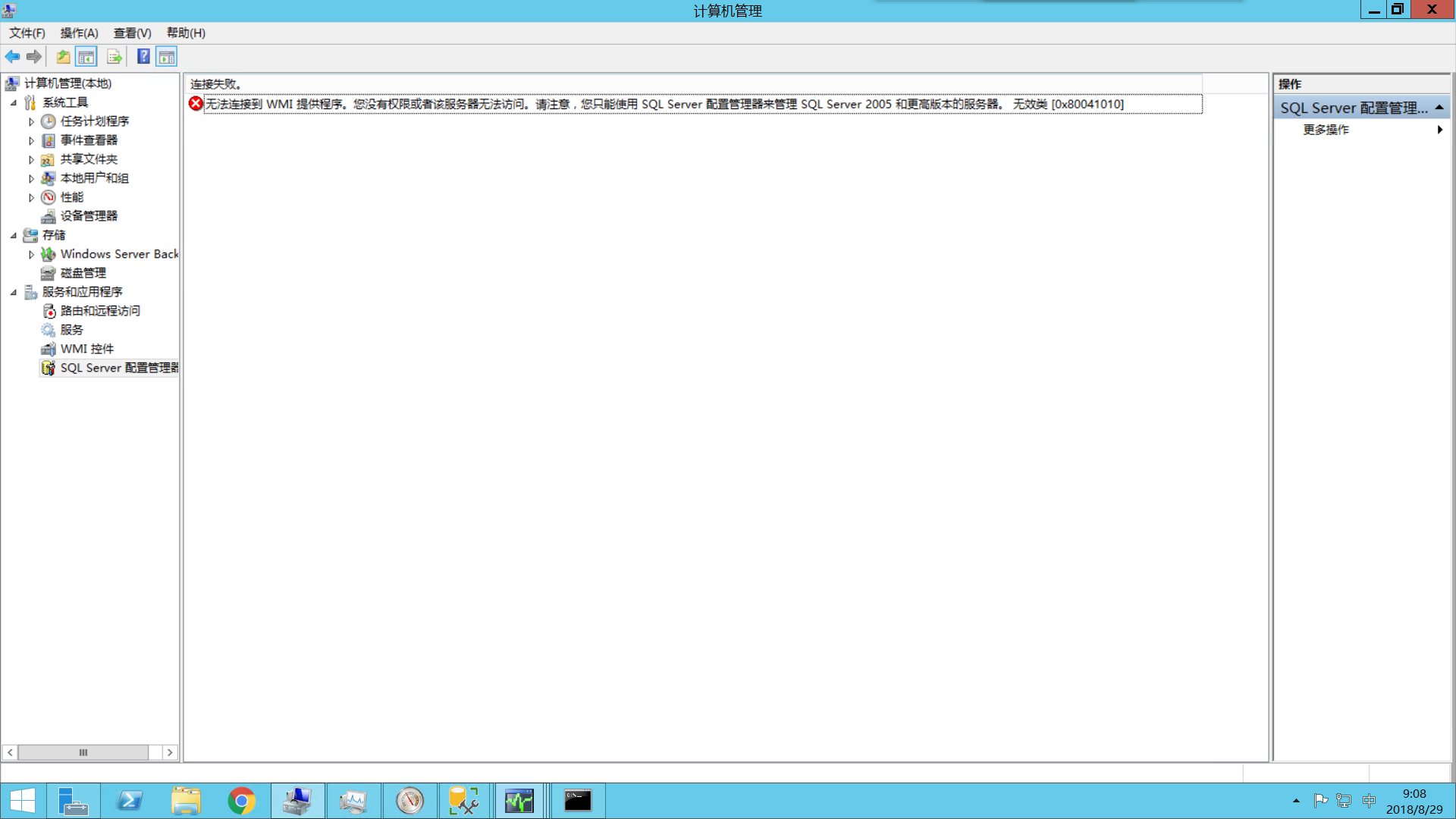Viewport: 1456px width, 819px height.
Task: Open File Explorer from taskbar
Action: (x=186, y=801)
